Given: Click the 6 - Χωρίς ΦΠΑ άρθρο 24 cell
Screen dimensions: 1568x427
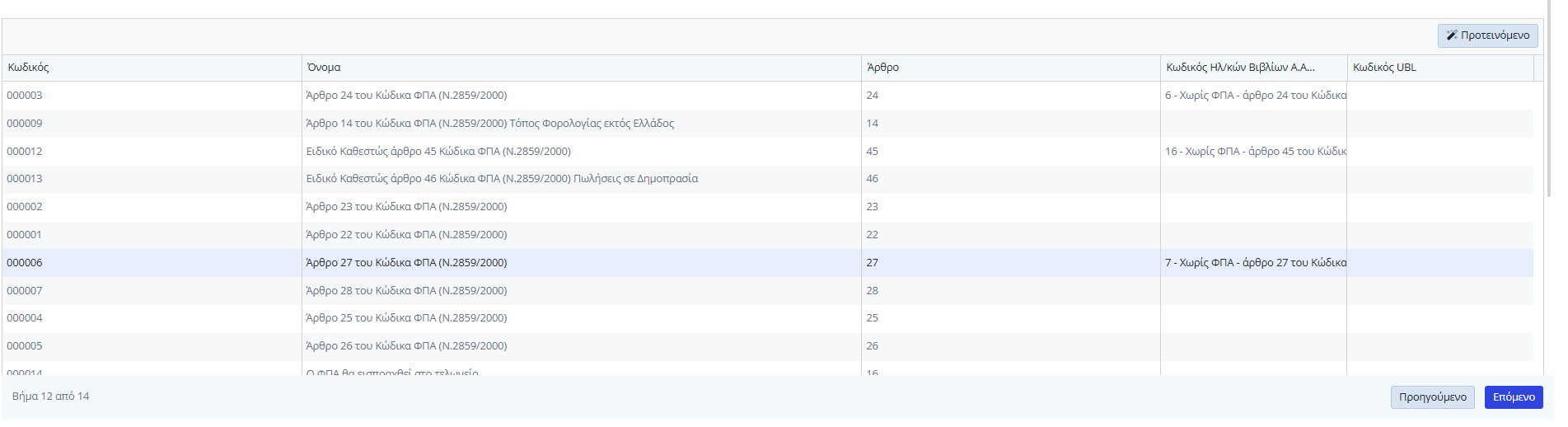Looking at the screenshot, I should [1254, 96].
